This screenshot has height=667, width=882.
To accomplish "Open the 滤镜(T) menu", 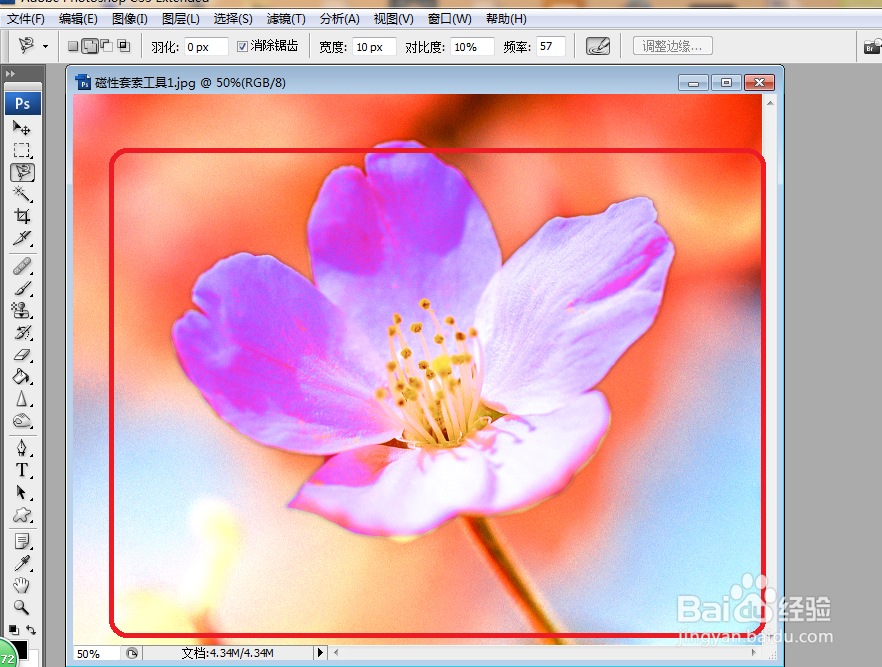I will pos(286,19).
